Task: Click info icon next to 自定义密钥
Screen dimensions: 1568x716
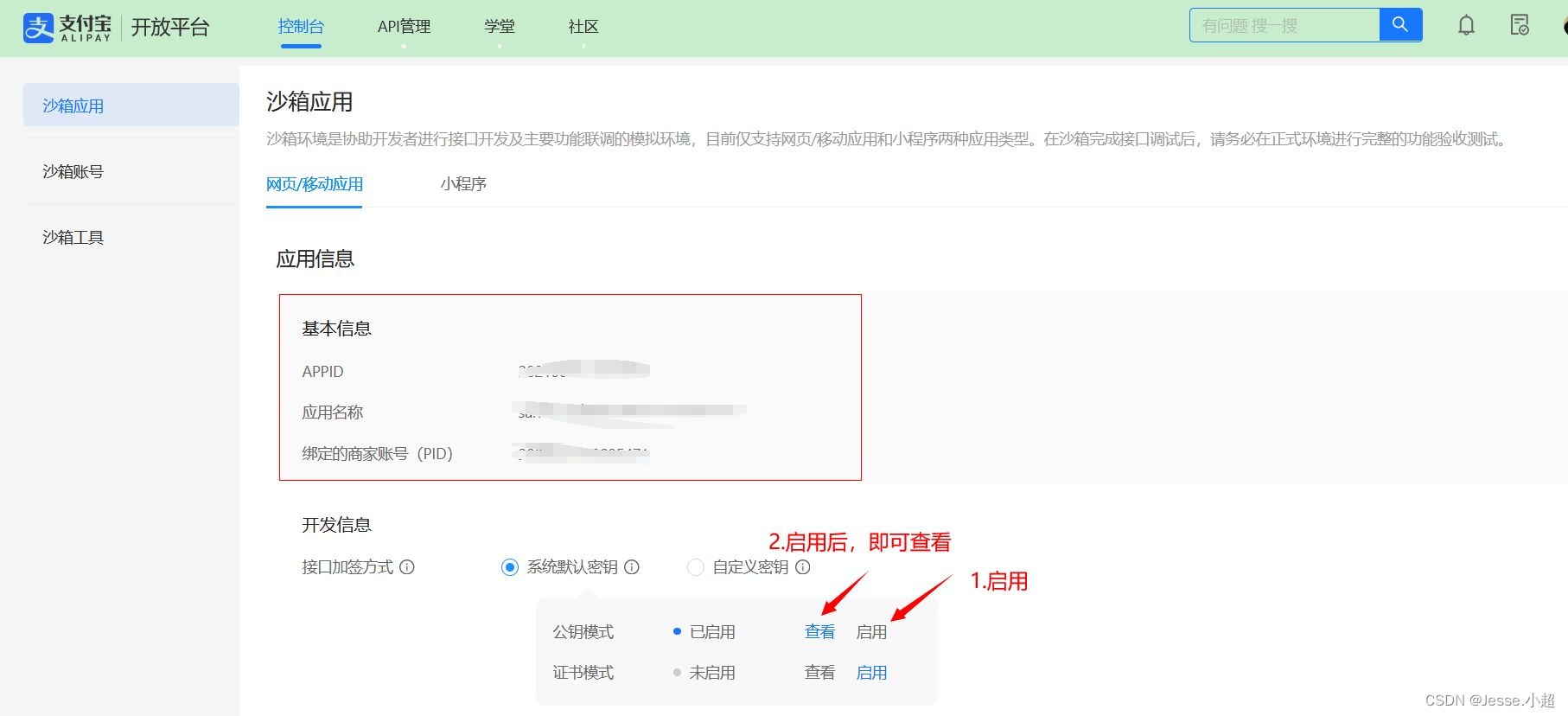Action: (x=803, y=567)
